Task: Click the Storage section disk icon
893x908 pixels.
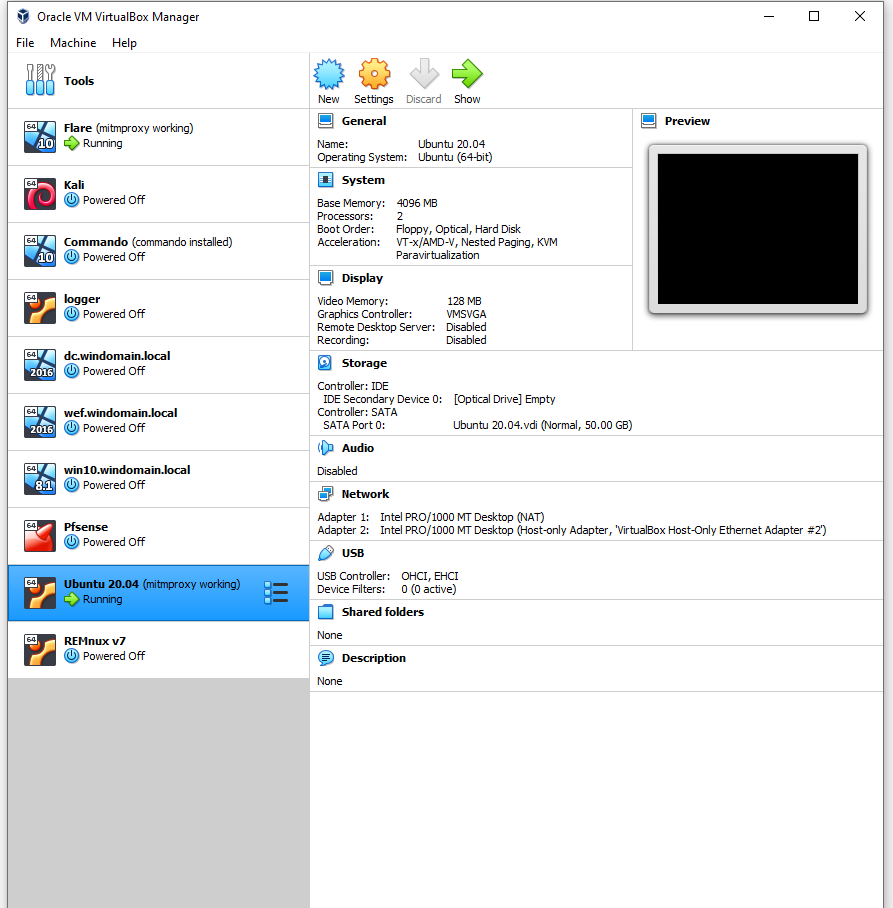Action: 325,363
